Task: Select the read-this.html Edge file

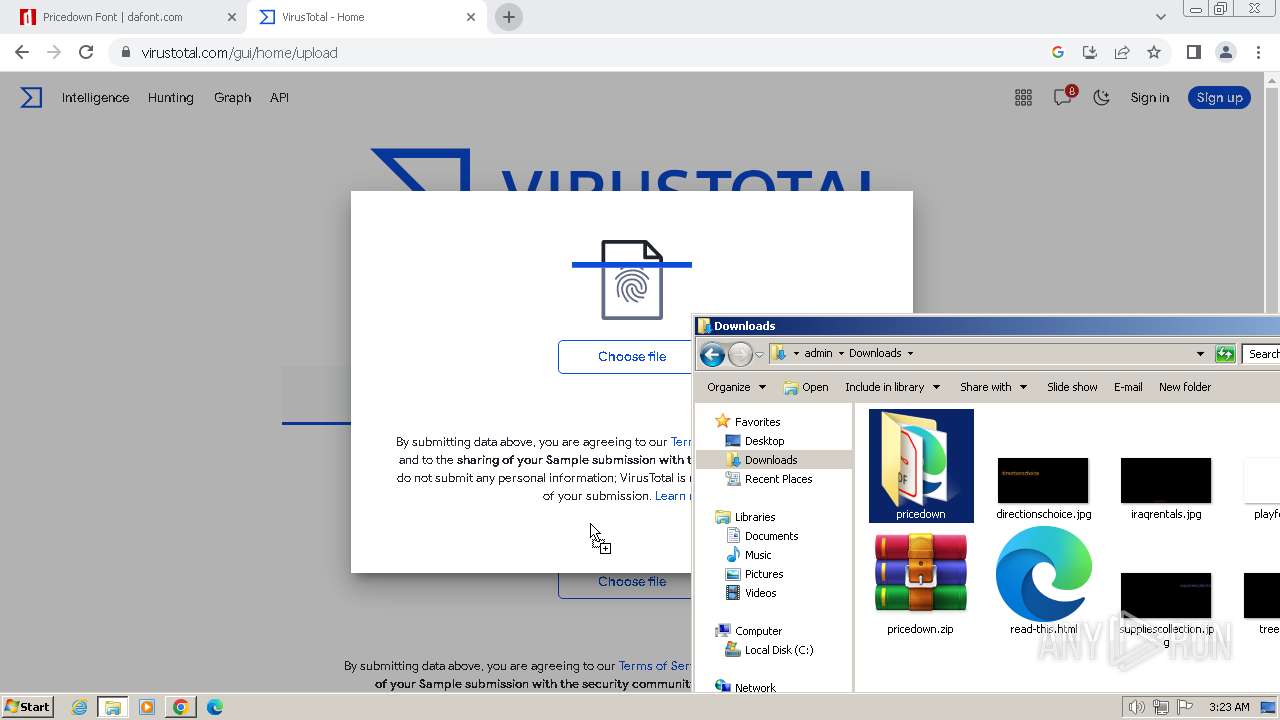Action: [1044, 583]
